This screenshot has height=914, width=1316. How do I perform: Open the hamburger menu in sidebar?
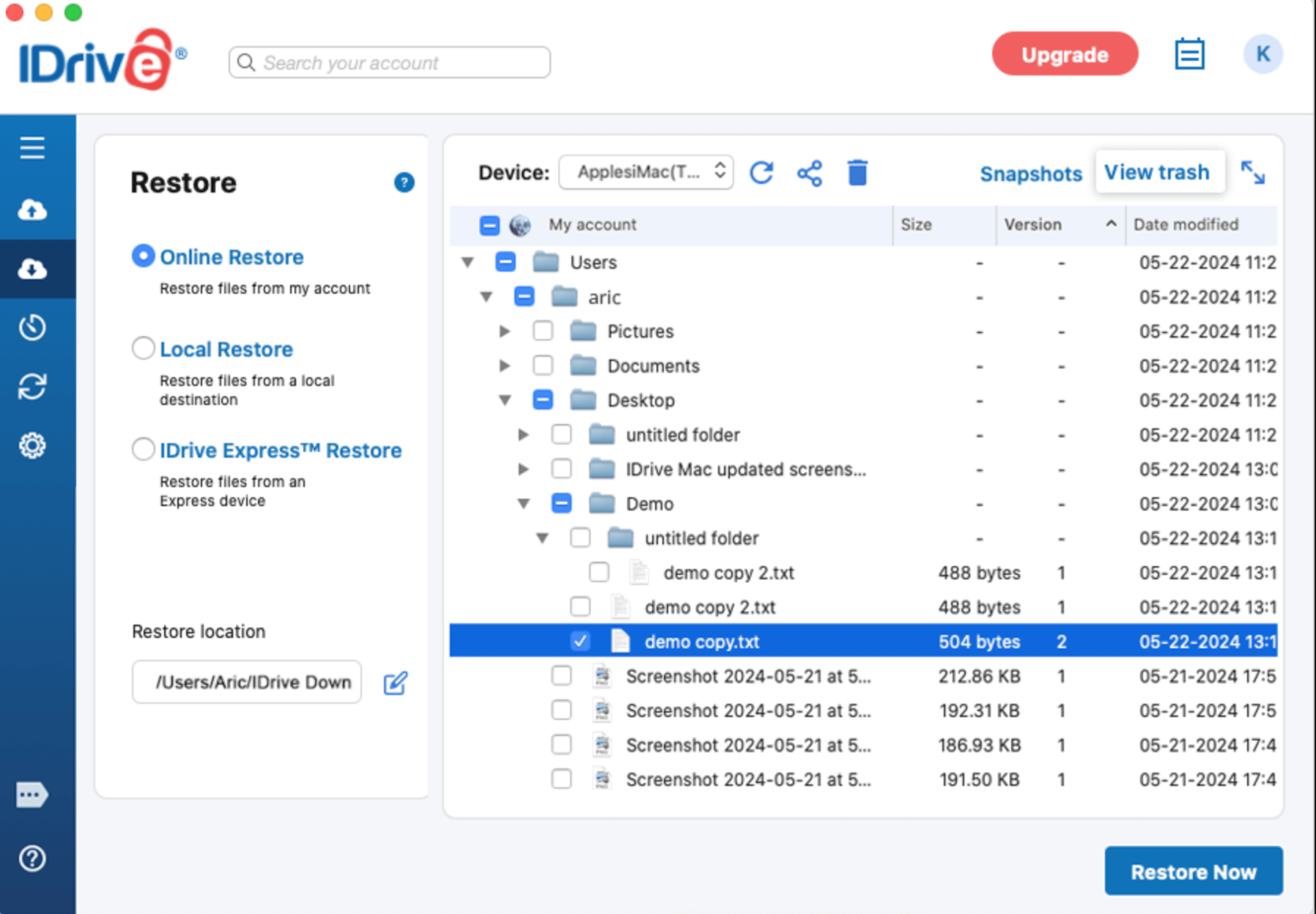pos(32,148)
